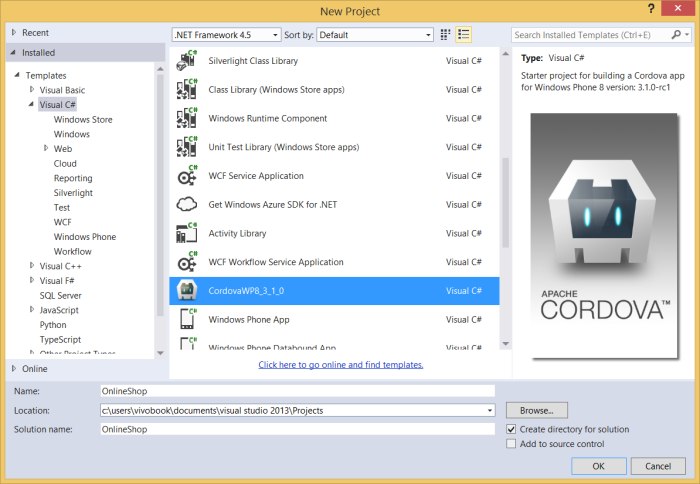700x484 pixels.
Task: Expand the Web subcategory arrow
Action: point(46,148)
